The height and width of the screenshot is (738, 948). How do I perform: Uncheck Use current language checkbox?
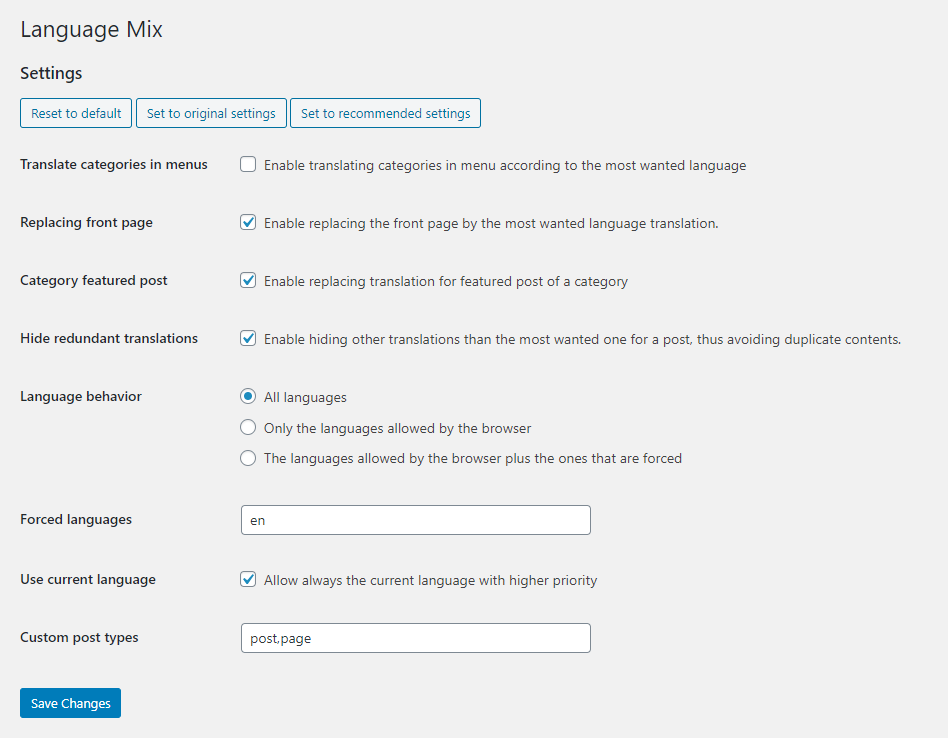coord(248,579)
